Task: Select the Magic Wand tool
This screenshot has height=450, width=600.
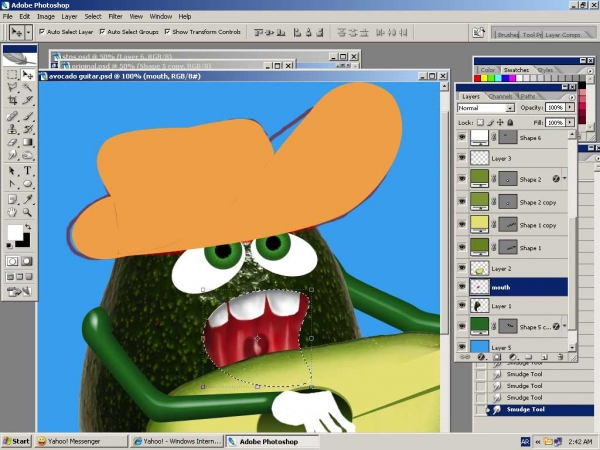Action: tap(28, 87)
